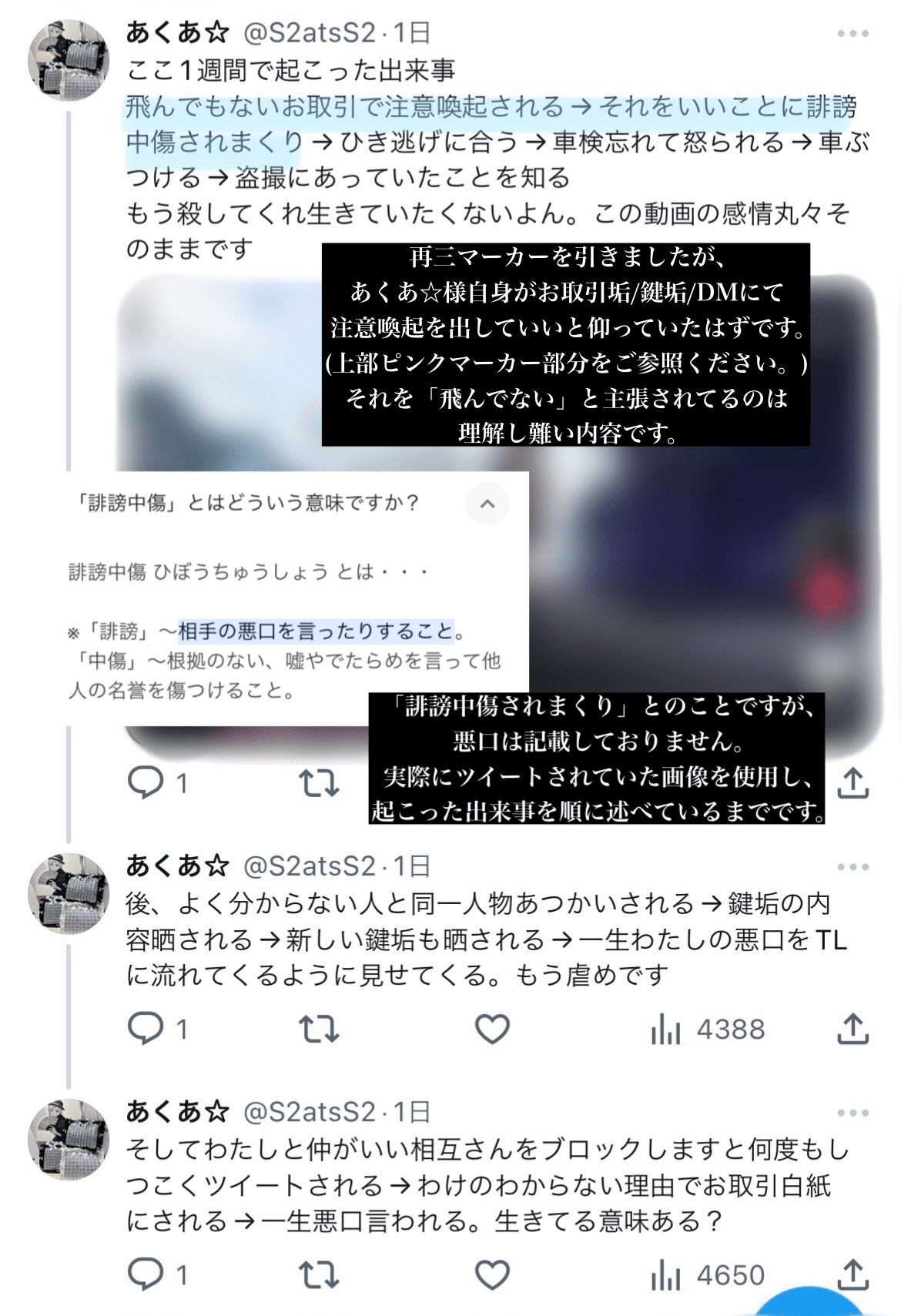This screenshot has width=901, height=1316.
Task: Retweet the second tweet
Action: [x=318, y=1029]
